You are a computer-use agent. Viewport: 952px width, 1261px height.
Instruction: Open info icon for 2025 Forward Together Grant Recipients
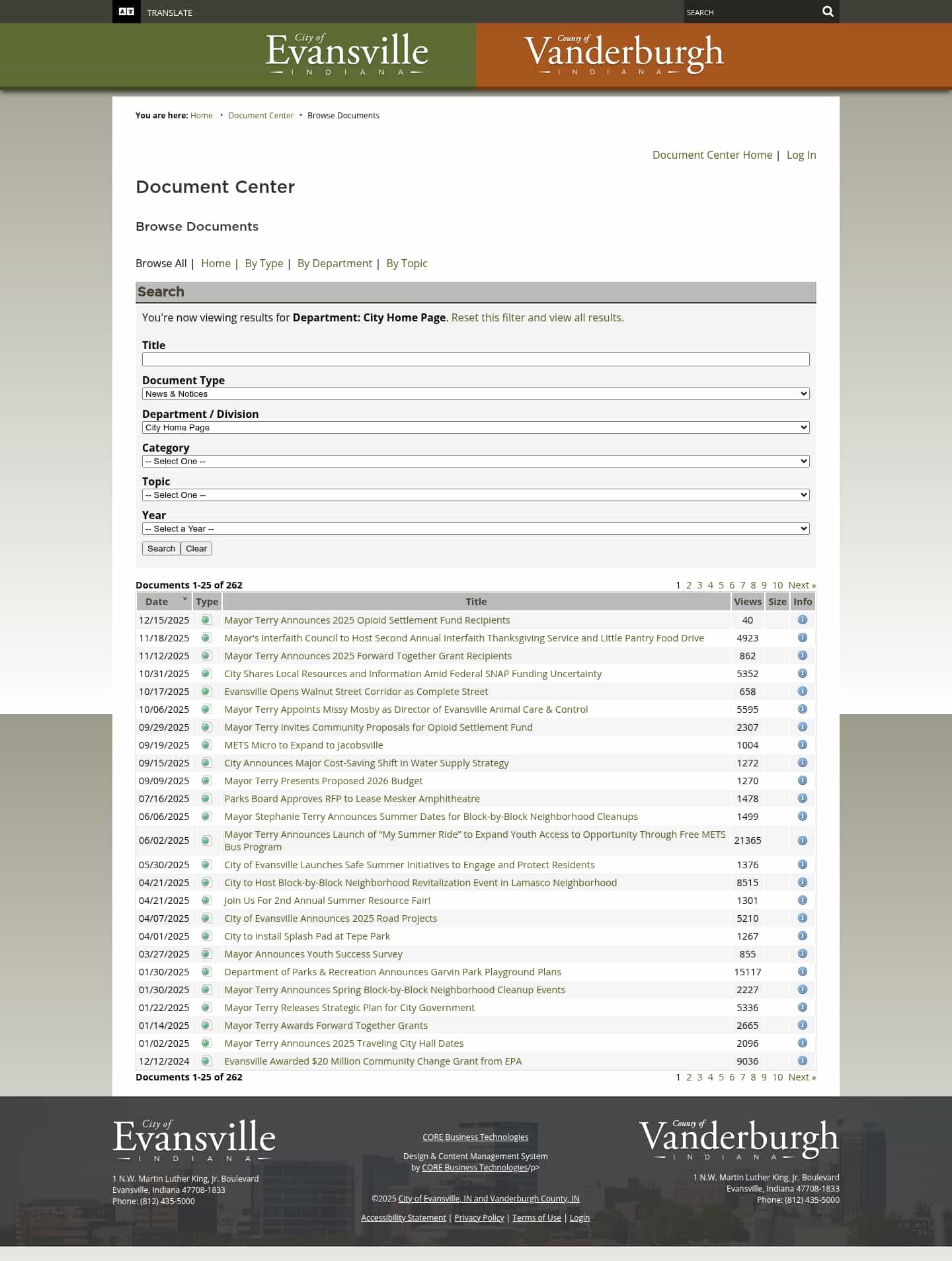click(803, 656)
